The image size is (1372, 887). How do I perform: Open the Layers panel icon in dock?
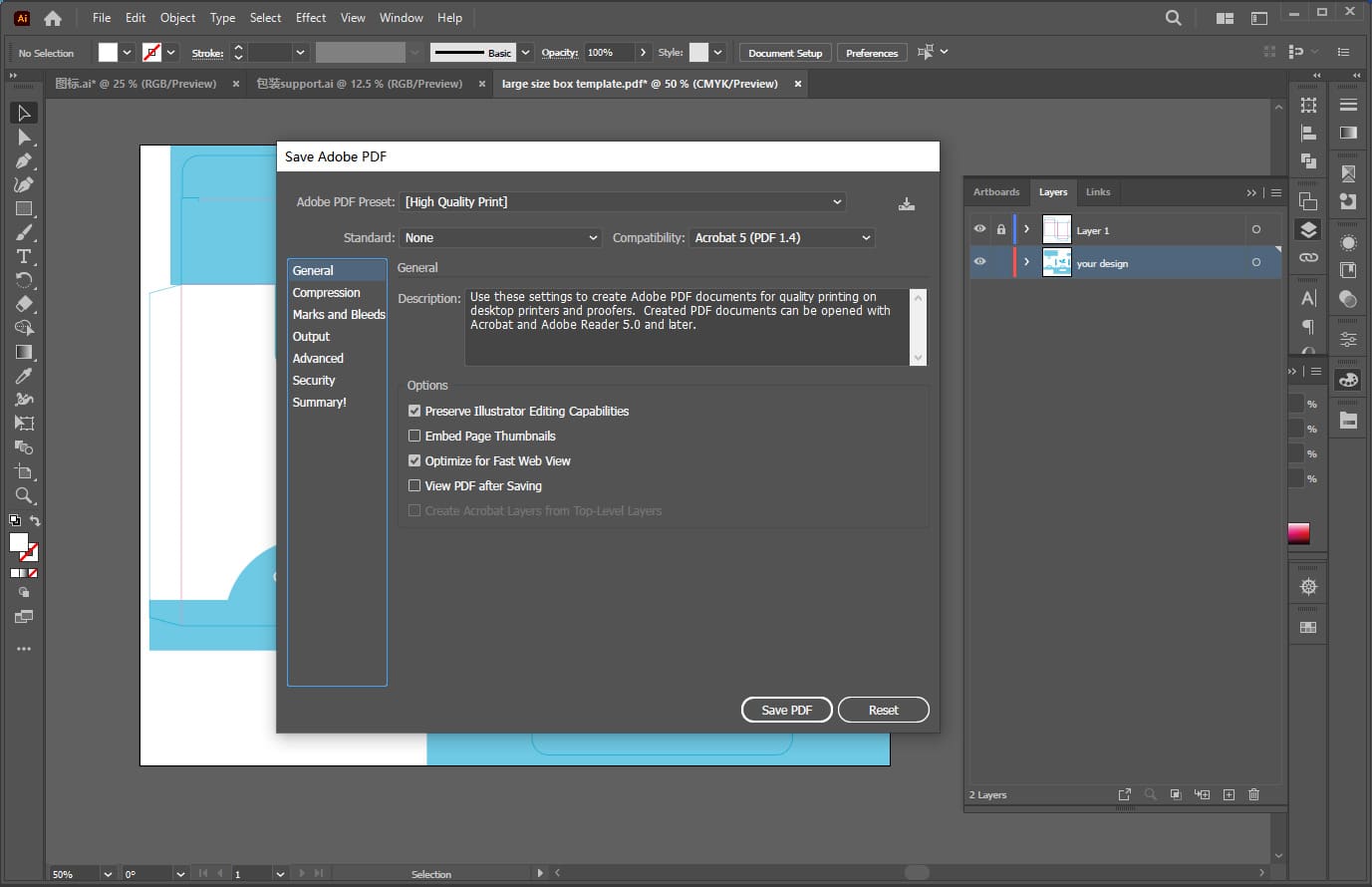pyautogui.click(x=1308, y=230)
